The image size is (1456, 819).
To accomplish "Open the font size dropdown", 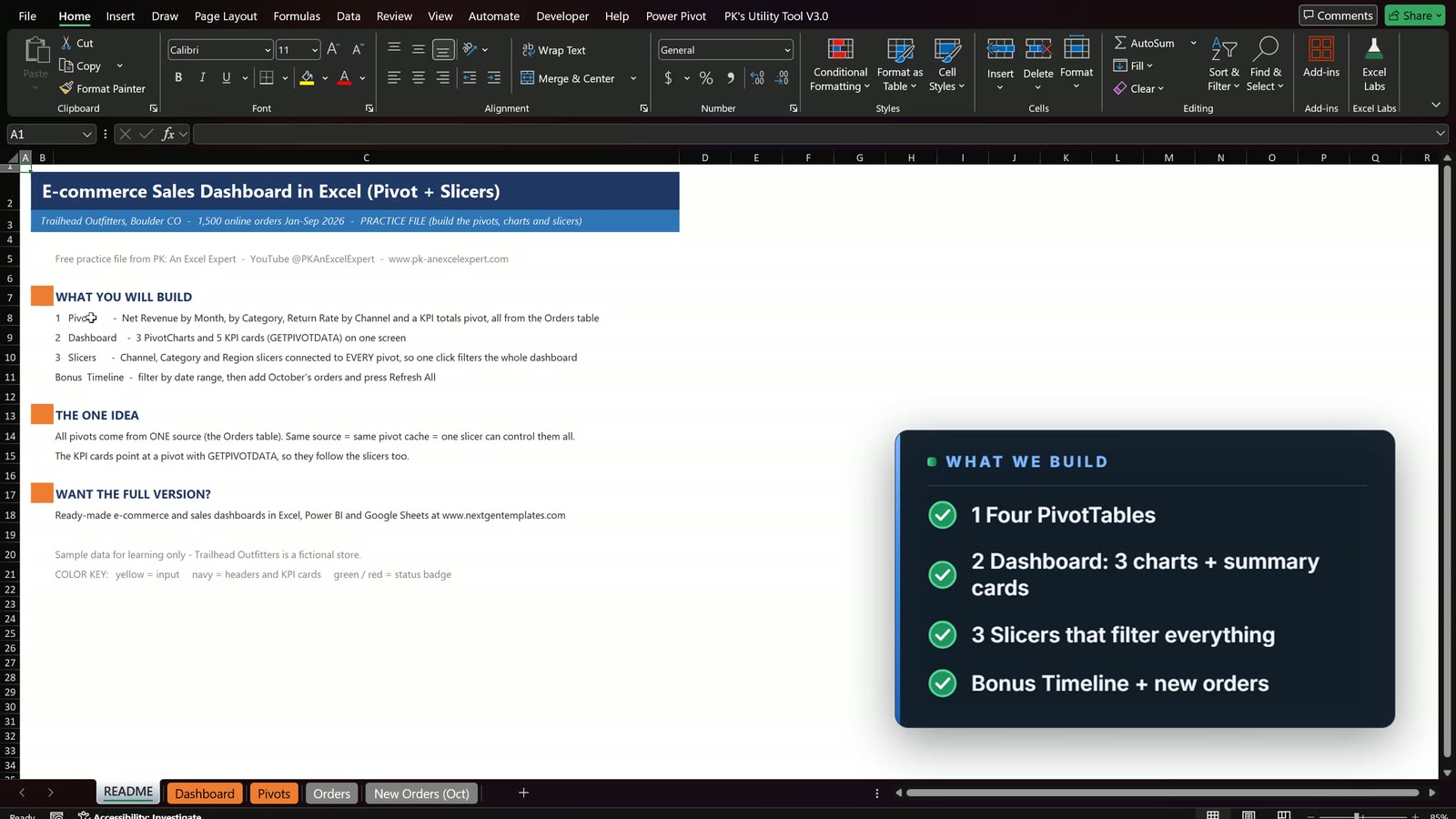I will (315, 50).
